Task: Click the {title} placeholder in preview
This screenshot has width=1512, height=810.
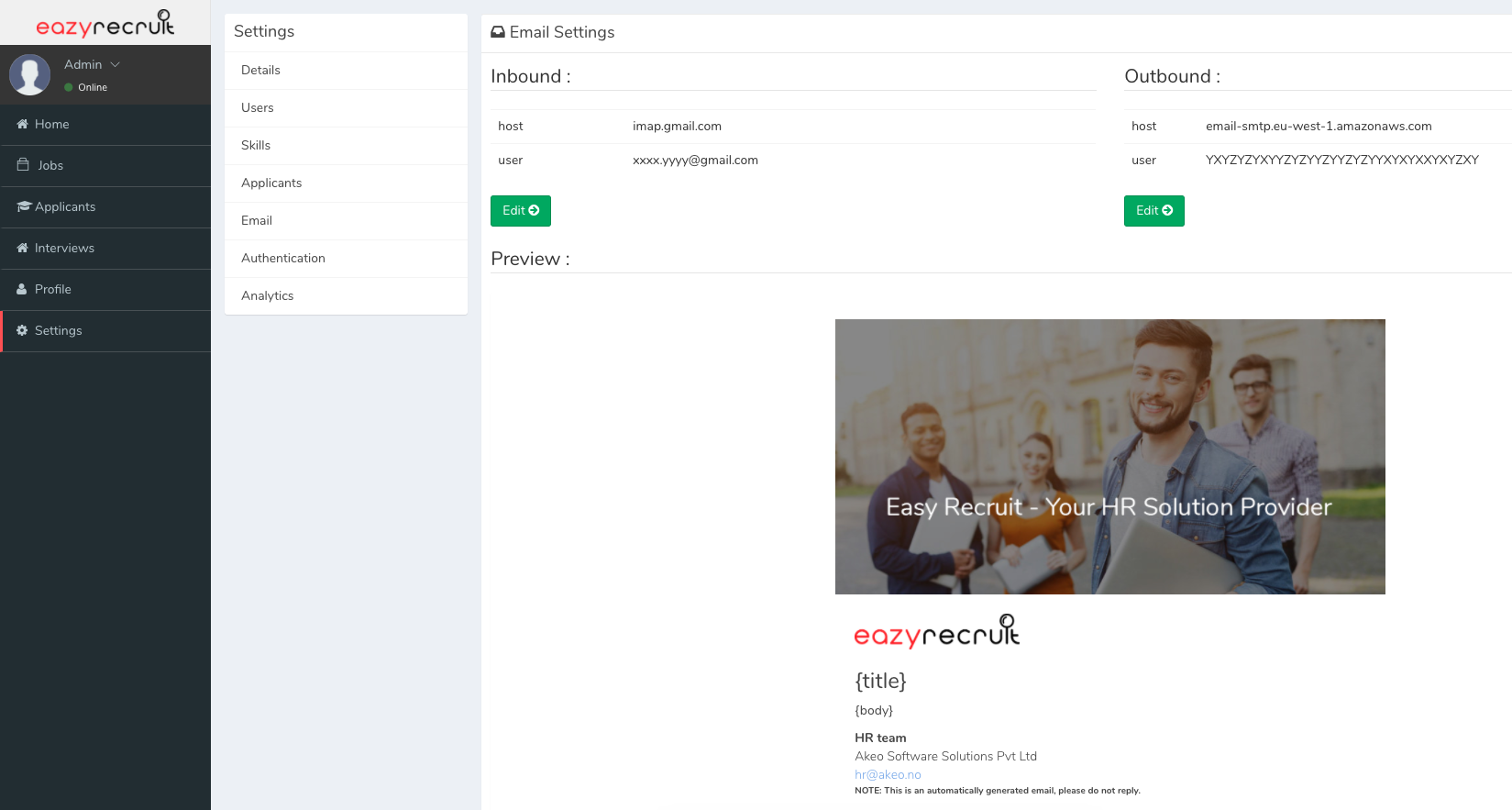Action: tap(880, 681)
